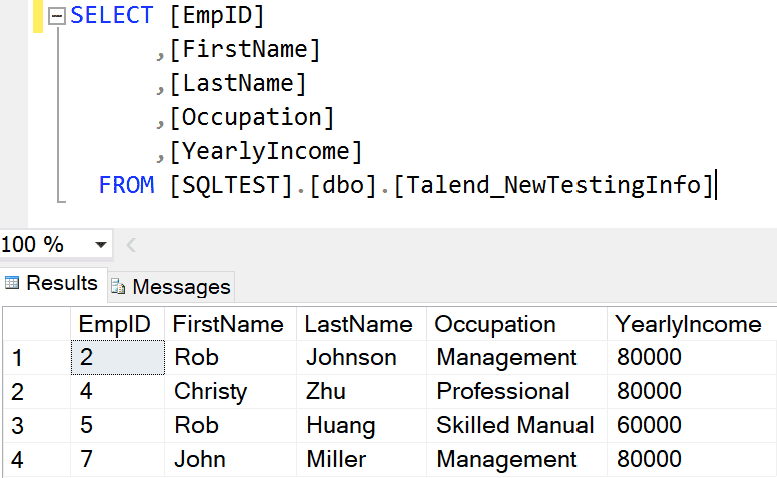
Task: Select the FirstName column header
Action: click(228, 324)
